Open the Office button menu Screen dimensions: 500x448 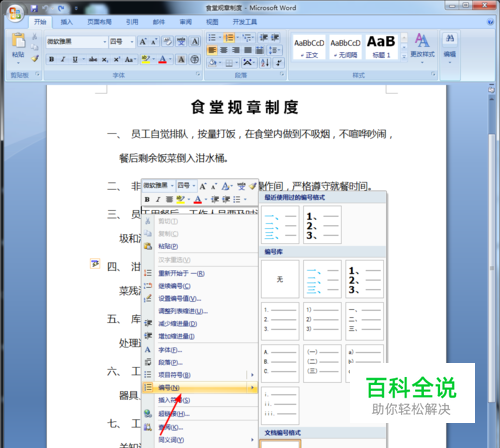pos(15,13)
